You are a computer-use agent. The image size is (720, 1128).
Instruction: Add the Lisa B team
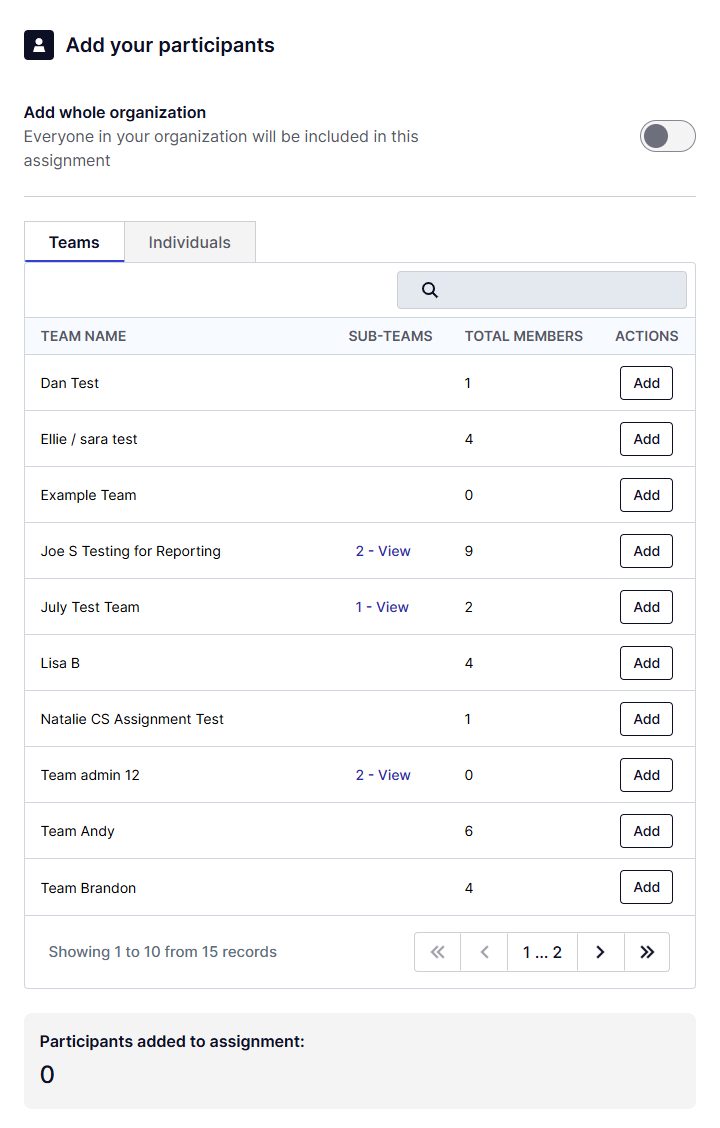646,663
